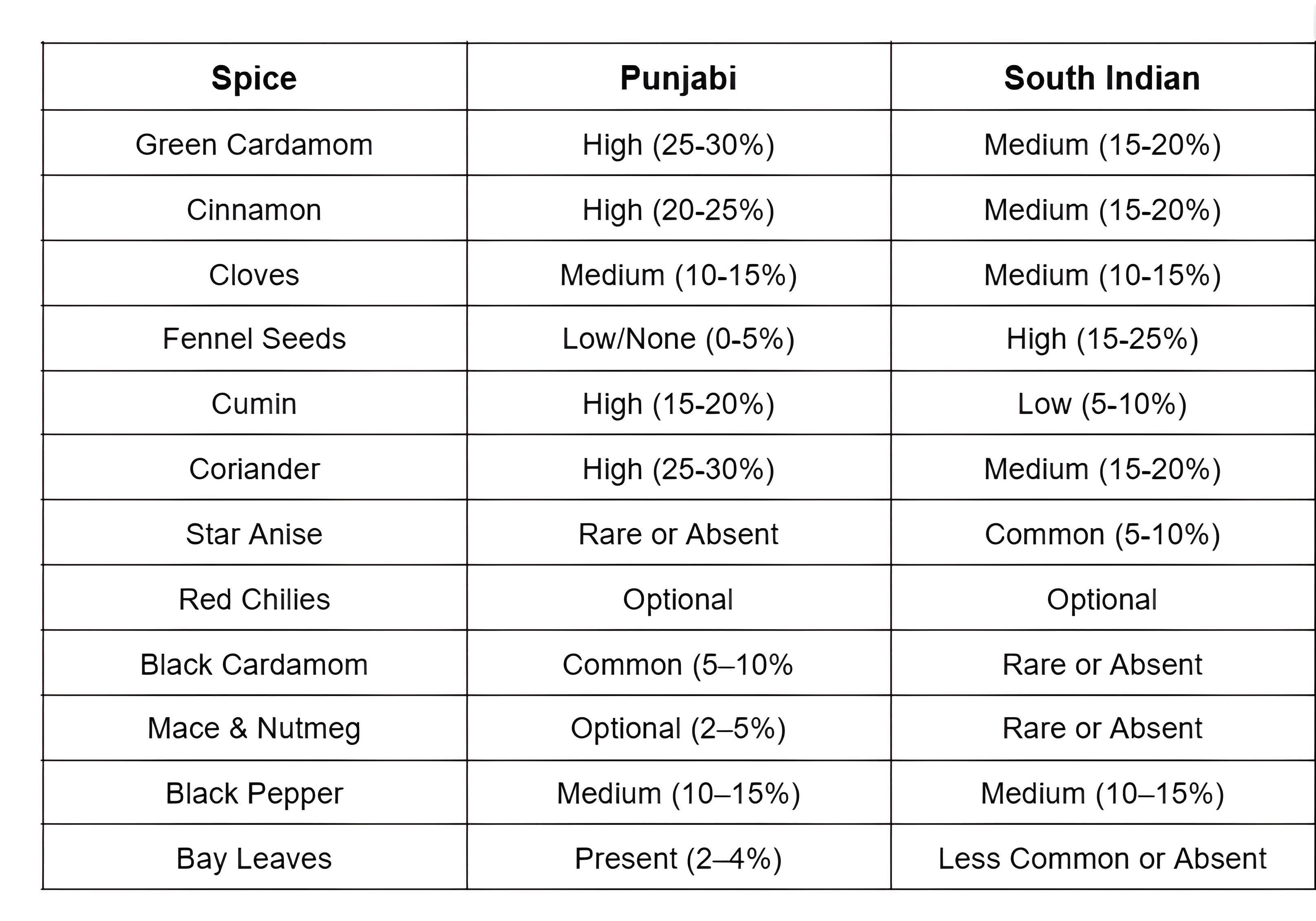Select the "Coriander" row label
The height and width of the screenshot is (921, 1316).
click(x=254, y=469)
